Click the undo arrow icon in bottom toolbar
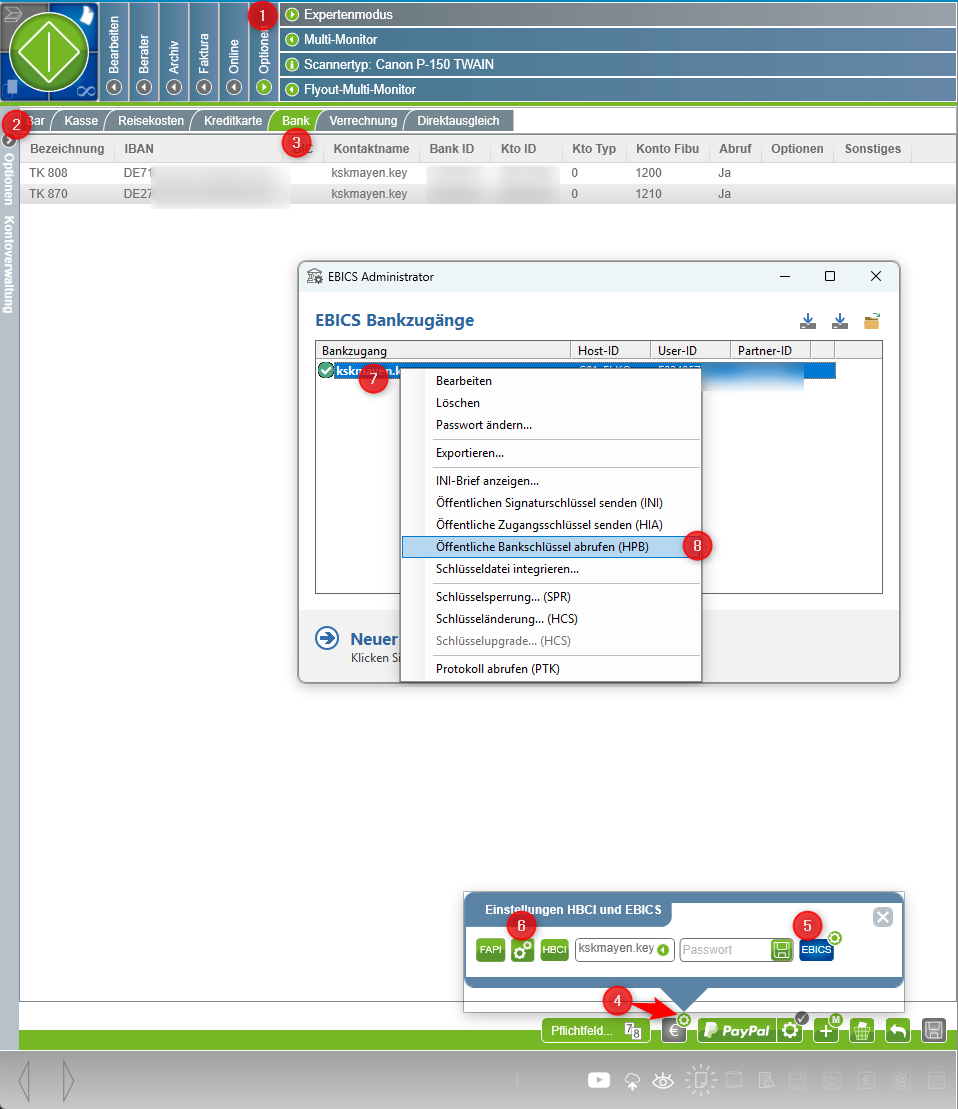958x1109 pixels. 897,1030
